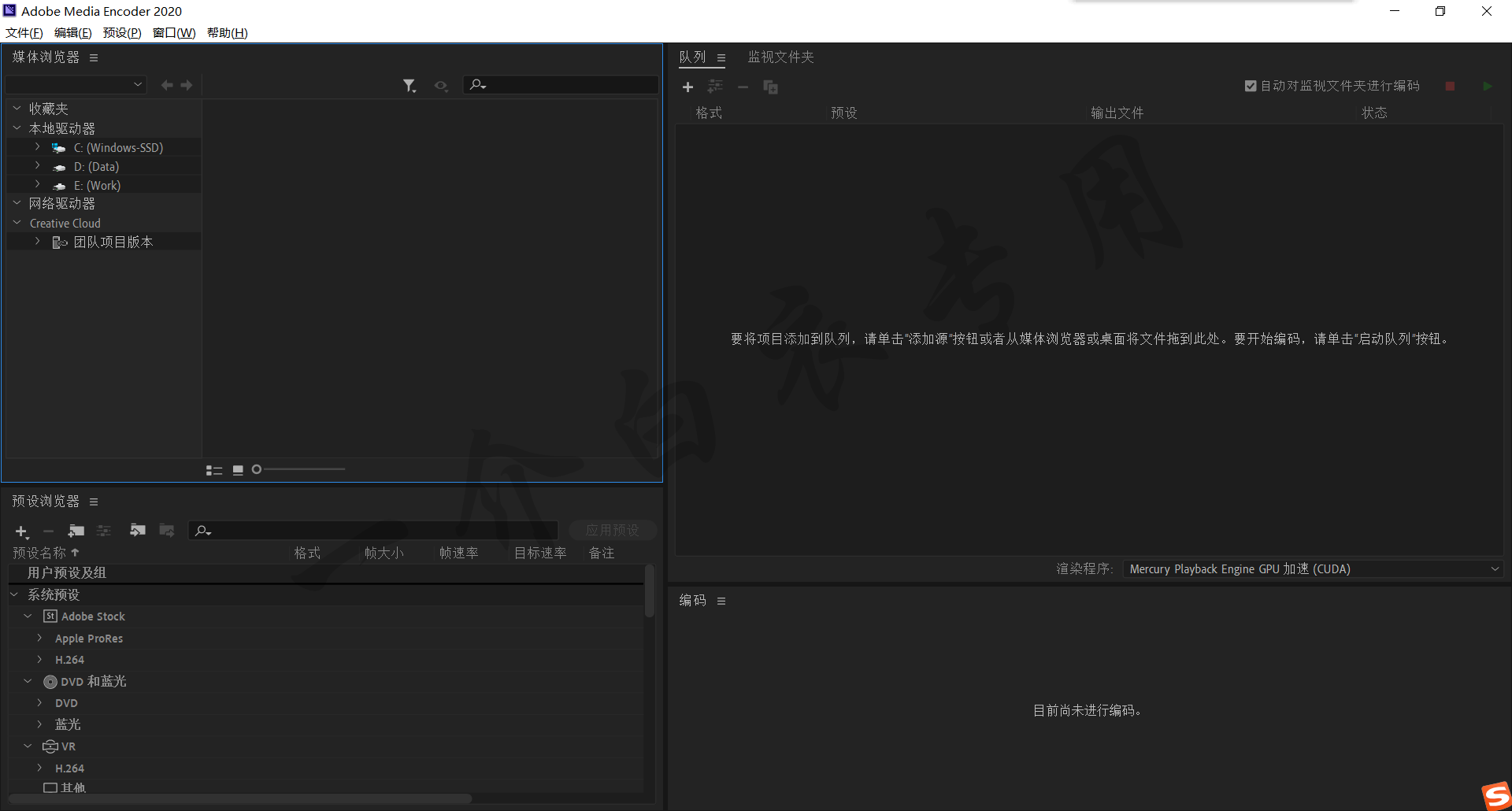Toggle the ingest eye icon in media browser
The image size is (1512, 811).
coord(441,85)
